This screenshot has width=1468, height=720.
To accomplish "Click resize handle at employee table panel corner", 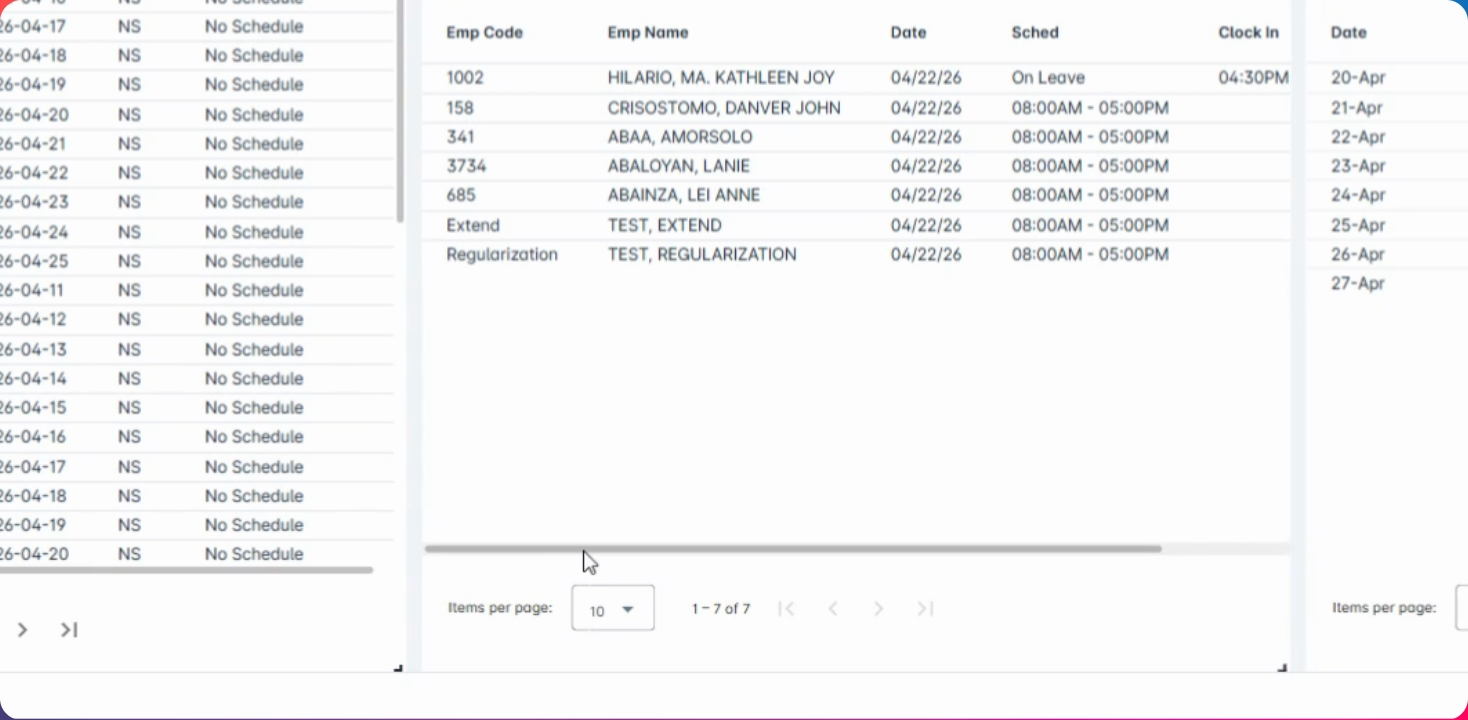I will (x=1282, y=667).
